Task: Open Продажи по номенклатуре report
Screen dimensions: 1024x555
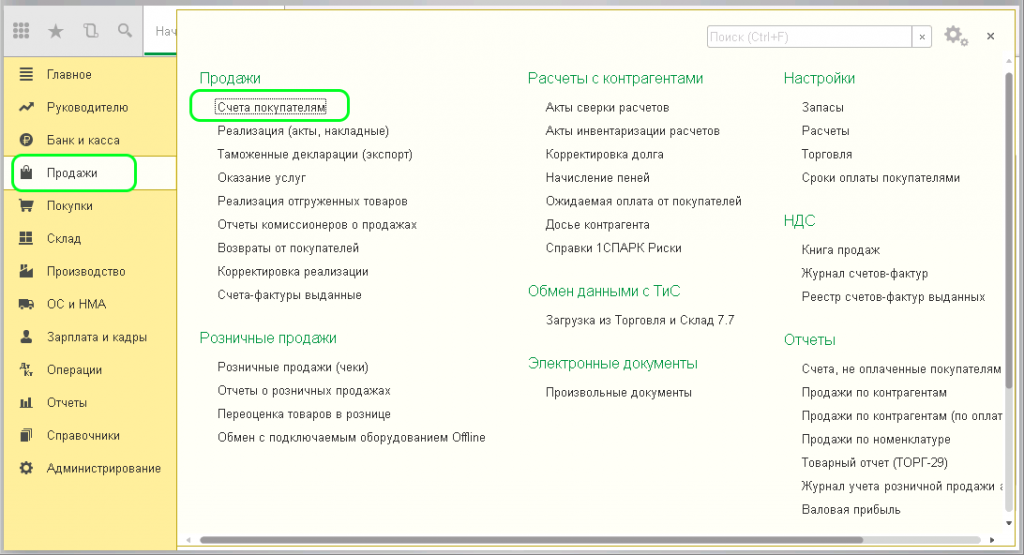Action: (876, 439)
